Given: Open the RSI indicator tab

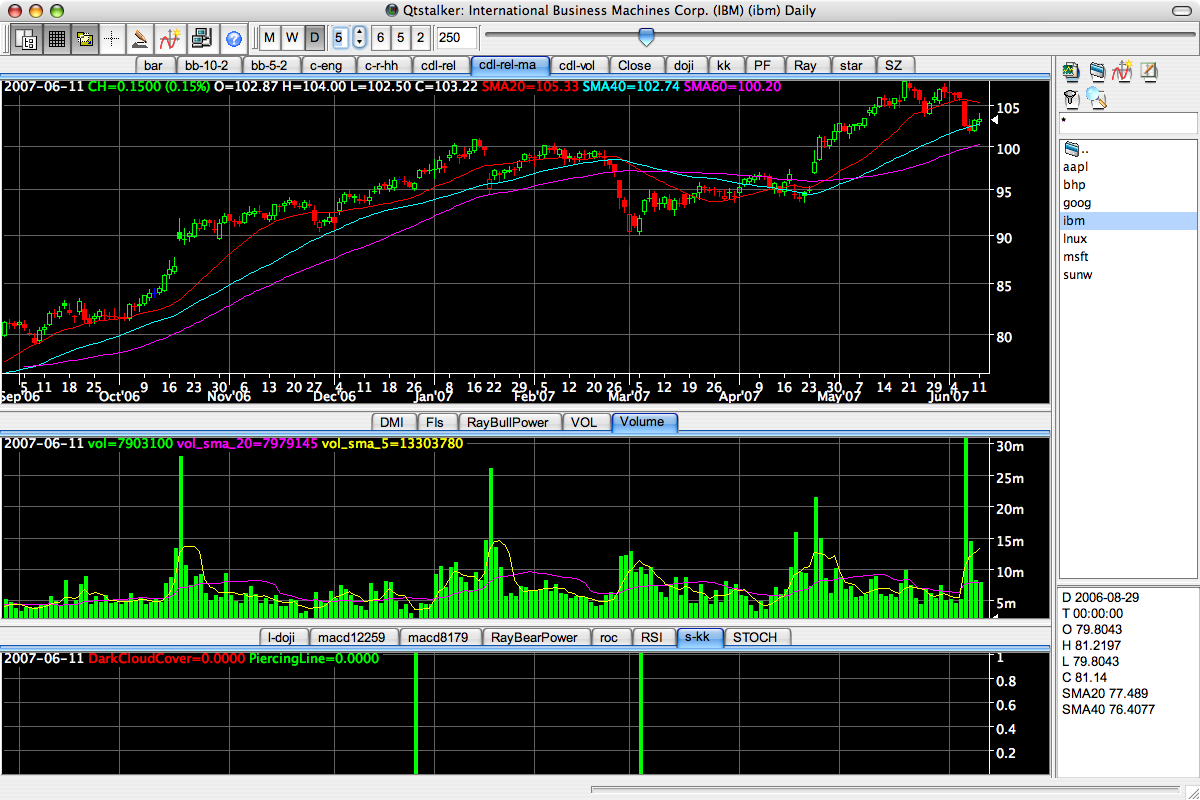Looking at the screenshot, I should click(x=651, y=637).
